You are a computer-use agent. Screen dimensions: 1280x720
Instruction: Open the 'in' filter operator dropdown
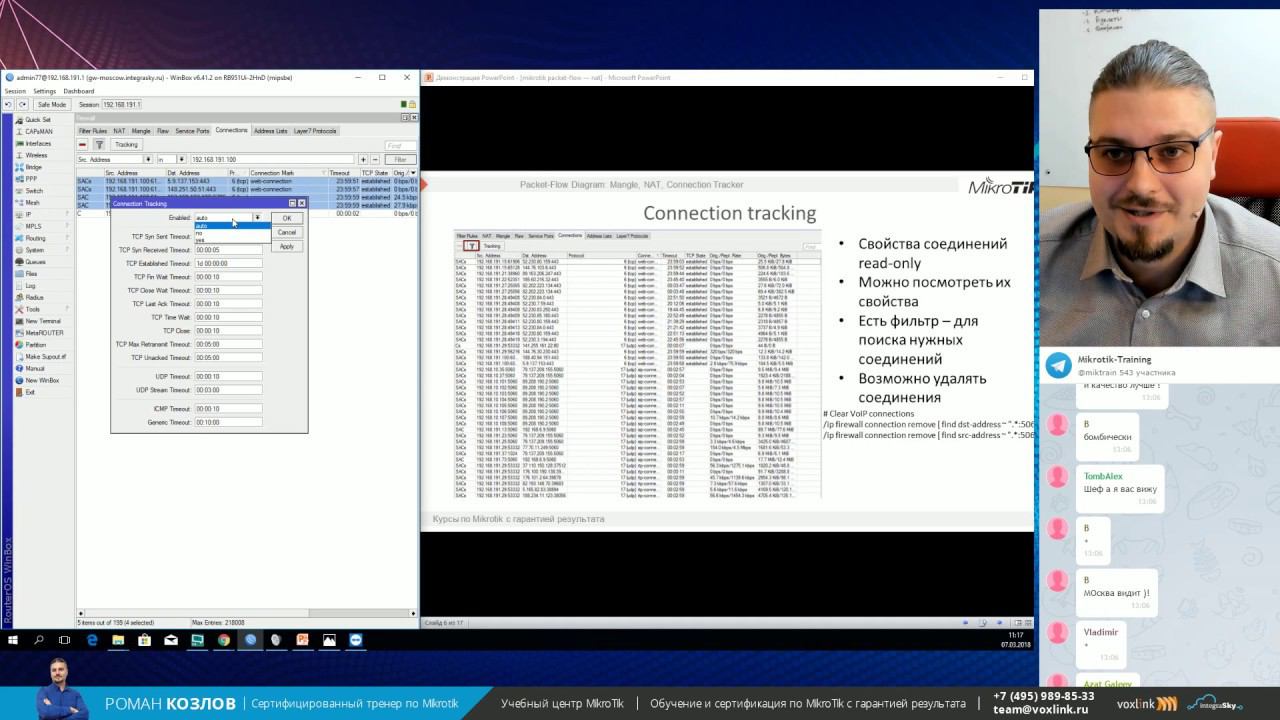(x=183, y=159)
